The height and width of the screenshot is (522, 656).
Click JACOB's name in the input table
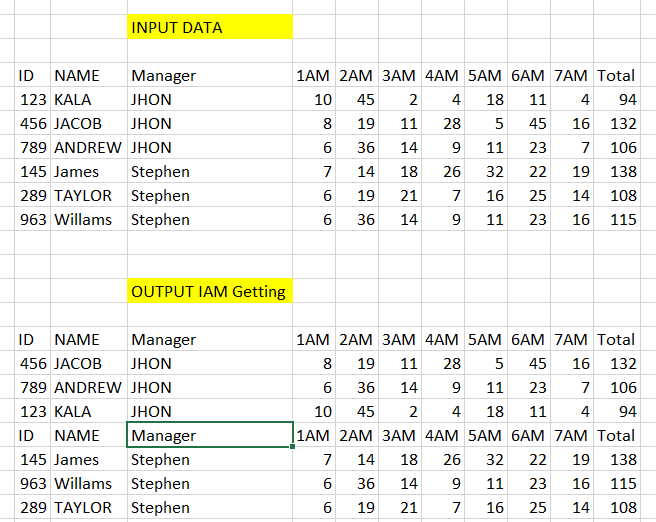click(89, 123)
